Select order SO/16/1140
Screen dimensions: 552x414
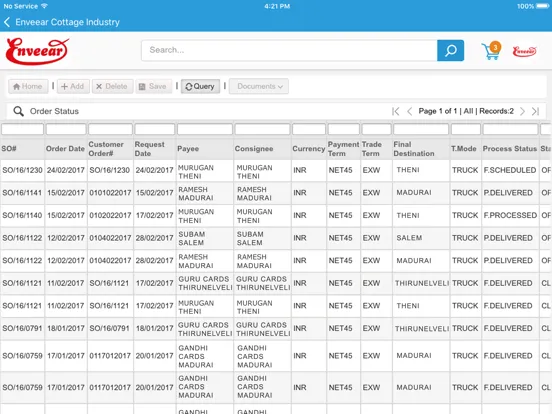point(22,215)
